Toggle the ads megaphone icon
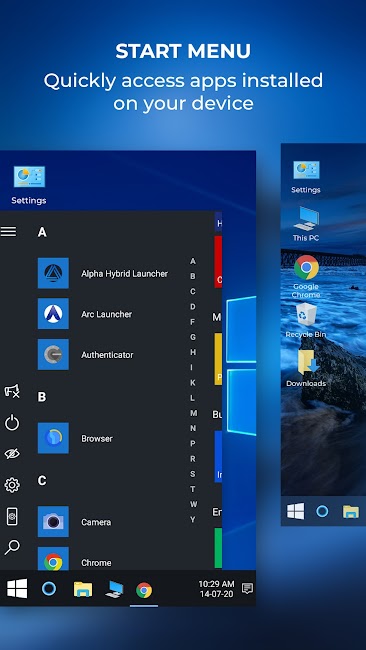 [12, 391]
